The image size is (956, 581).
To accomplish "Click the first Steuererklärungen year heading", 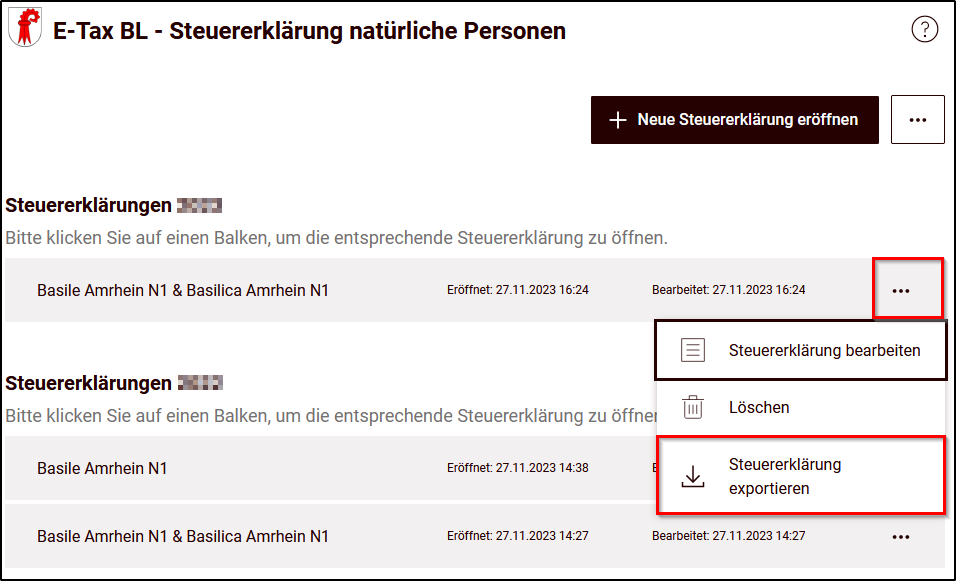I will tap(113, 205).
